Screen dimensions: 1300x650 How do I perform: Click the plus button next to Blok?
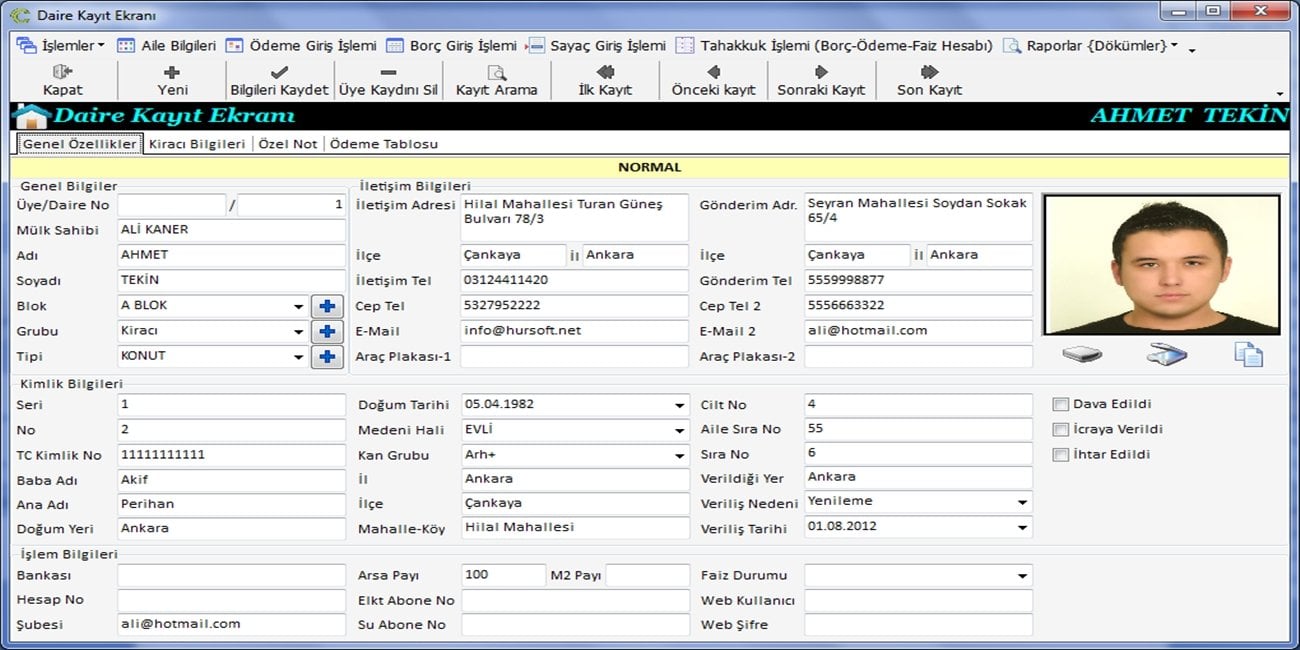[326, 306]
